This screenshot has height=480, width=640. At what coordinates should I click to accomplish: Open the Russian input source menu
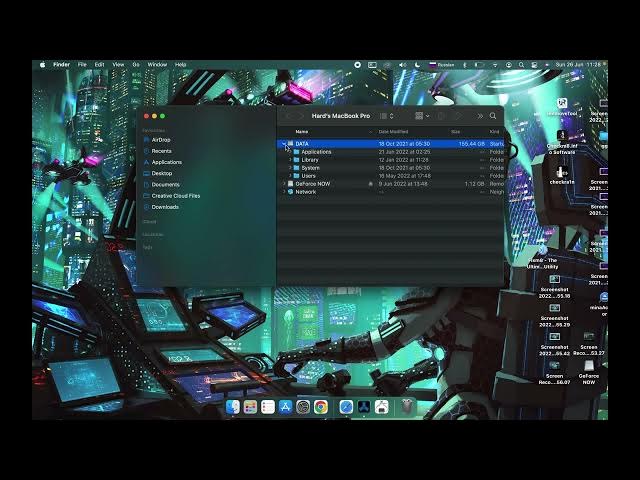[x=442, y=64]
